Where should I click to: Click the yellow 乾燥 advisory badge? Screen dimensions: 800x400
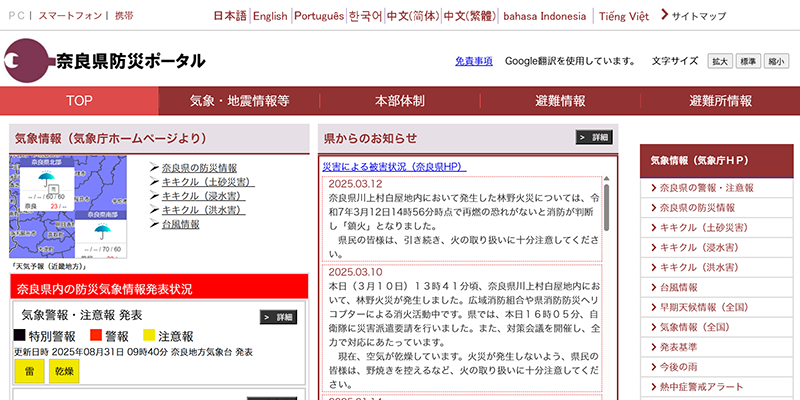(64, 370)
